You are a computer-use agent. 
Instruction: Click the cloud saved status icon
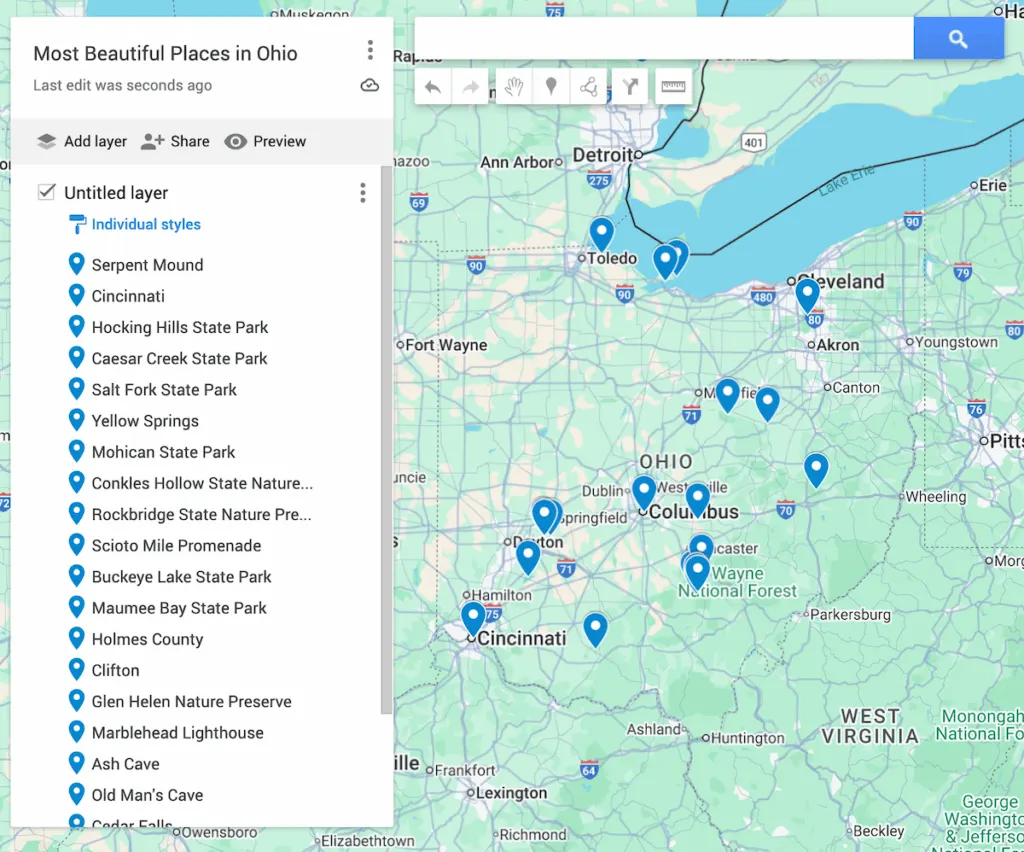(370, 86)
